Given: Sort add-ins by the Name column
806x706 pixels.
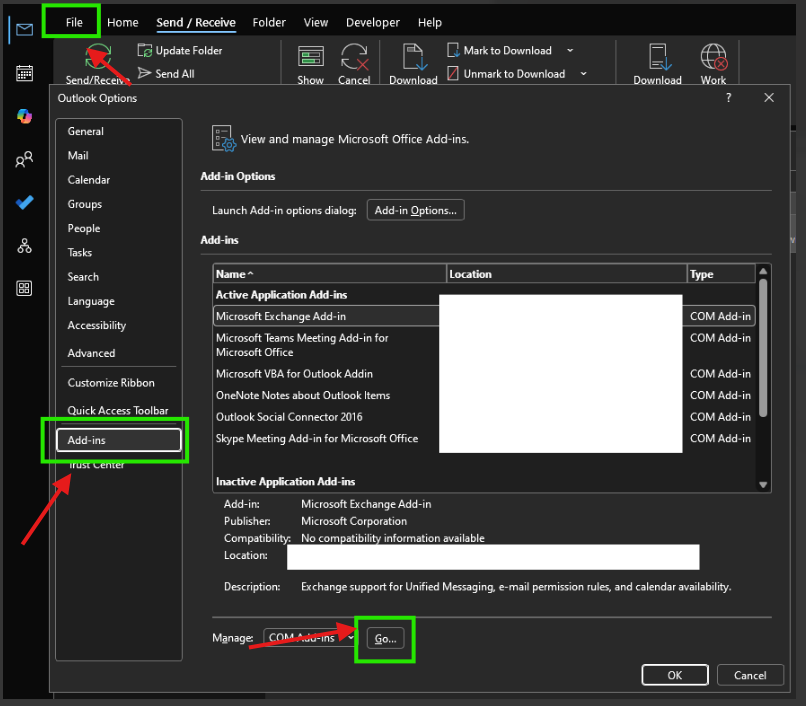Looking at the screenshot, I should tap(329, 274).
